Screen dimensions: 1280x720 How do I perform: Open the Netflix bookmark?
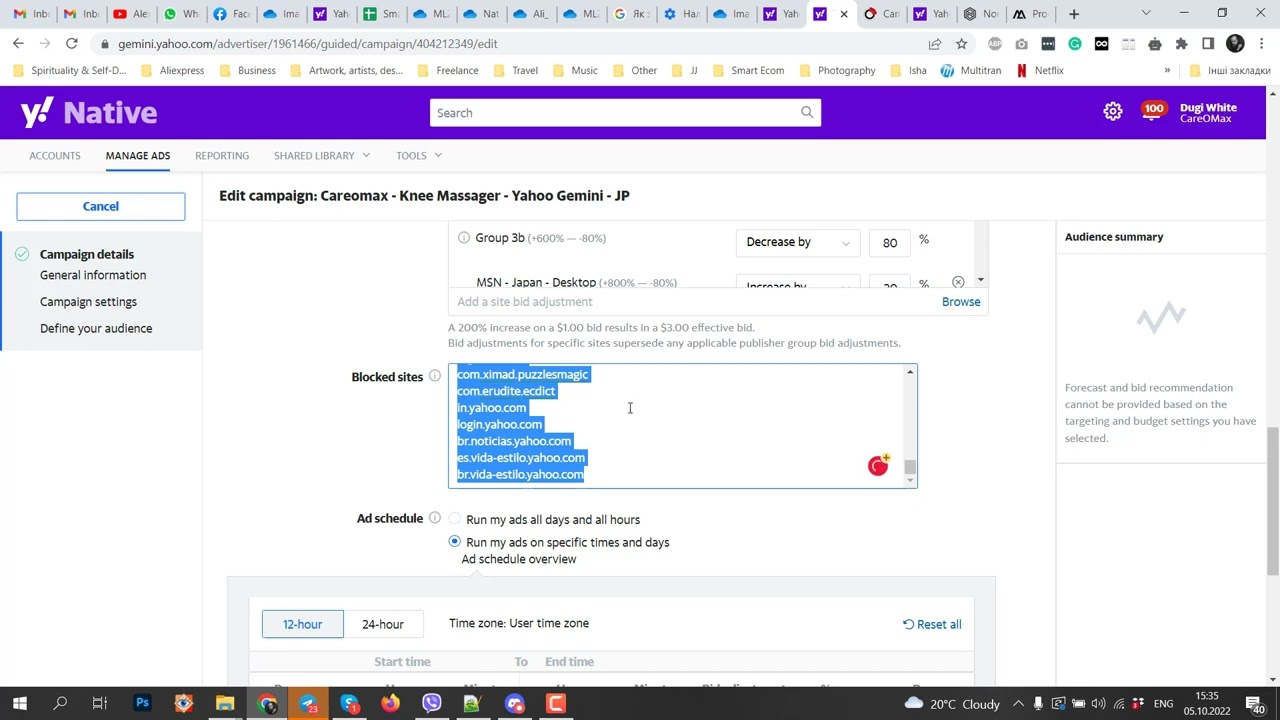coord(1040,70)
